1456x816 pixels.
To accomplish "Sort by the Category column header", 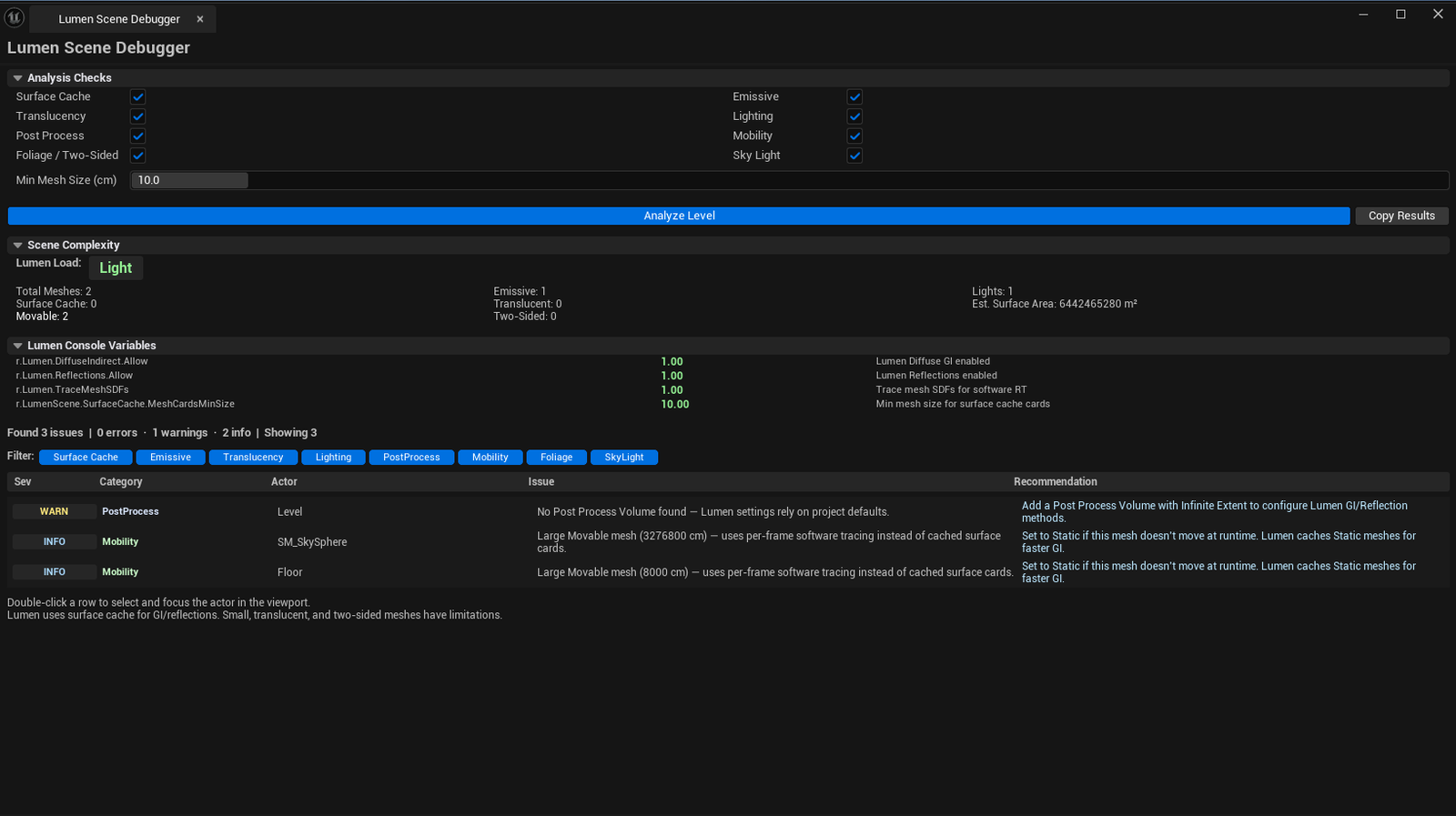I will pos(121,482).
